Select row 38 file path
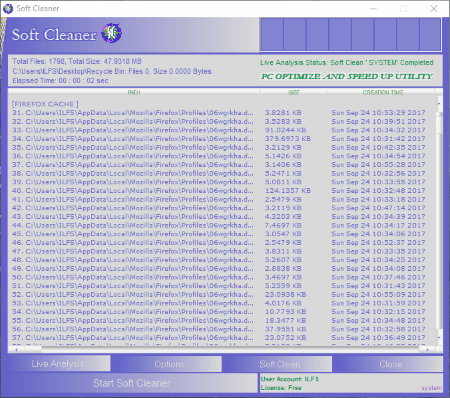This screenshot has width=450, height=398. click(133, 173)
